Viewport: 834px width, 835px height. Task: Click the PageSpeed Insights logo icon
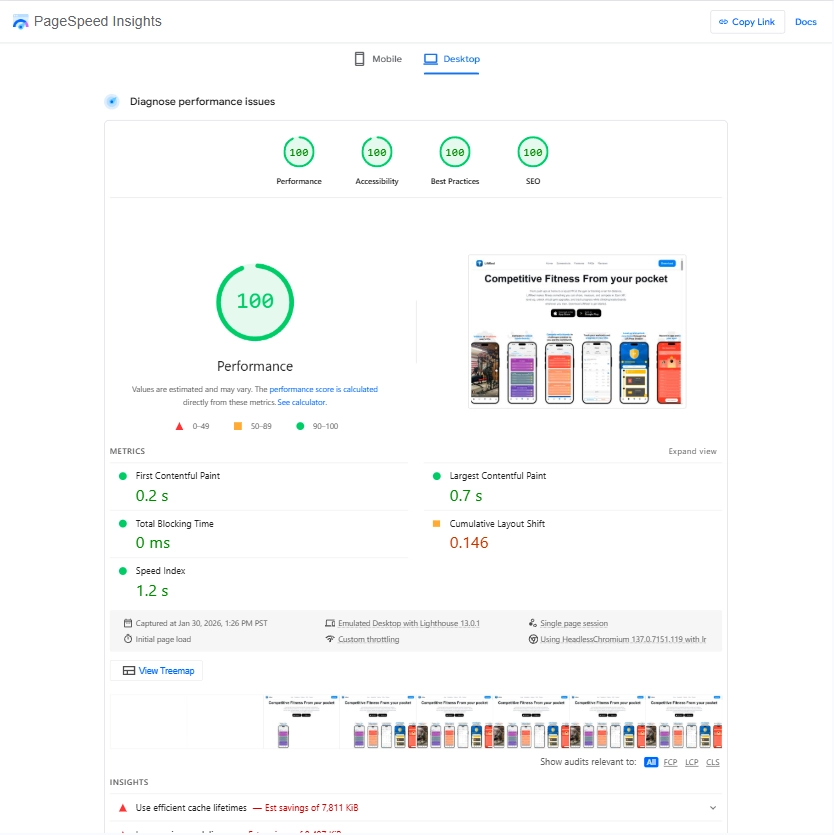[19, 20]
